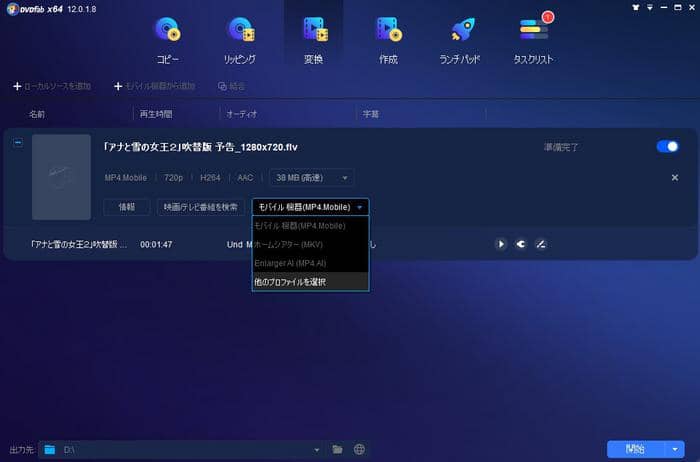The height and width of the screenshot is (462, 700).
Task: Open the 作成 (Creator) module
Action: [x=388, y=40]
